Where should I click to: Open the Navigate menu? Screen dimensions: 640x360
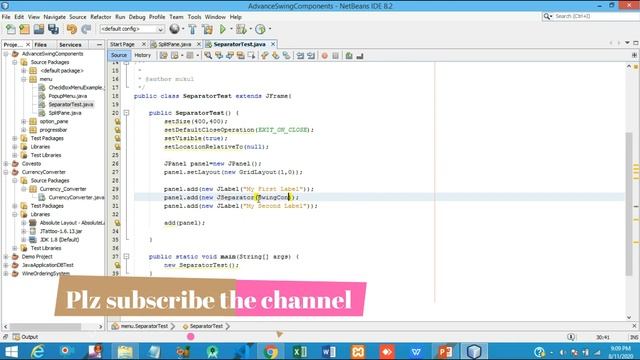(x=54, y=17)
